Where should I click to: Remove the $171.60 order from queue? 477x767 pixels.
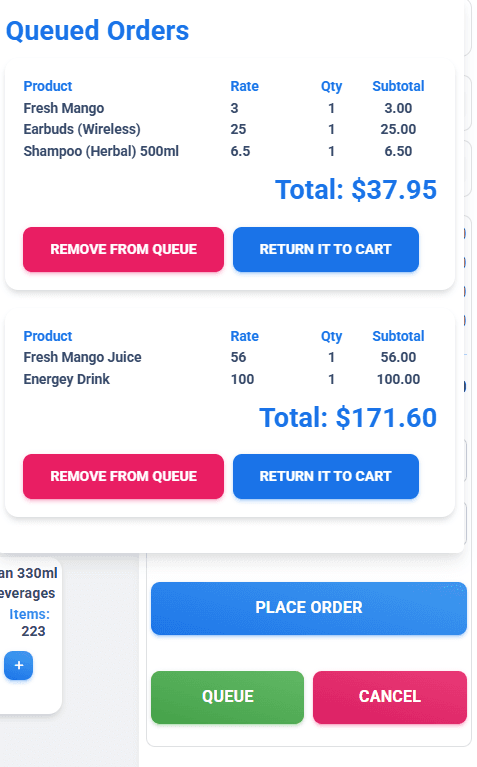[x=123, y=476]
